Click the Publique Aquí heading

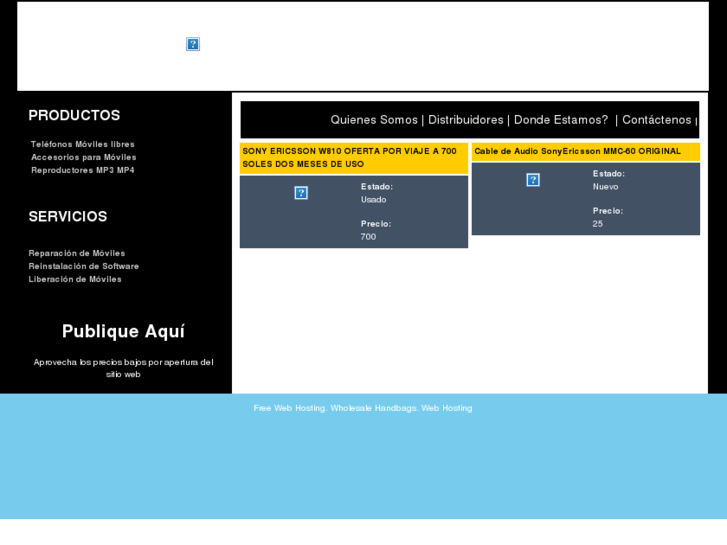pos(123,331)
